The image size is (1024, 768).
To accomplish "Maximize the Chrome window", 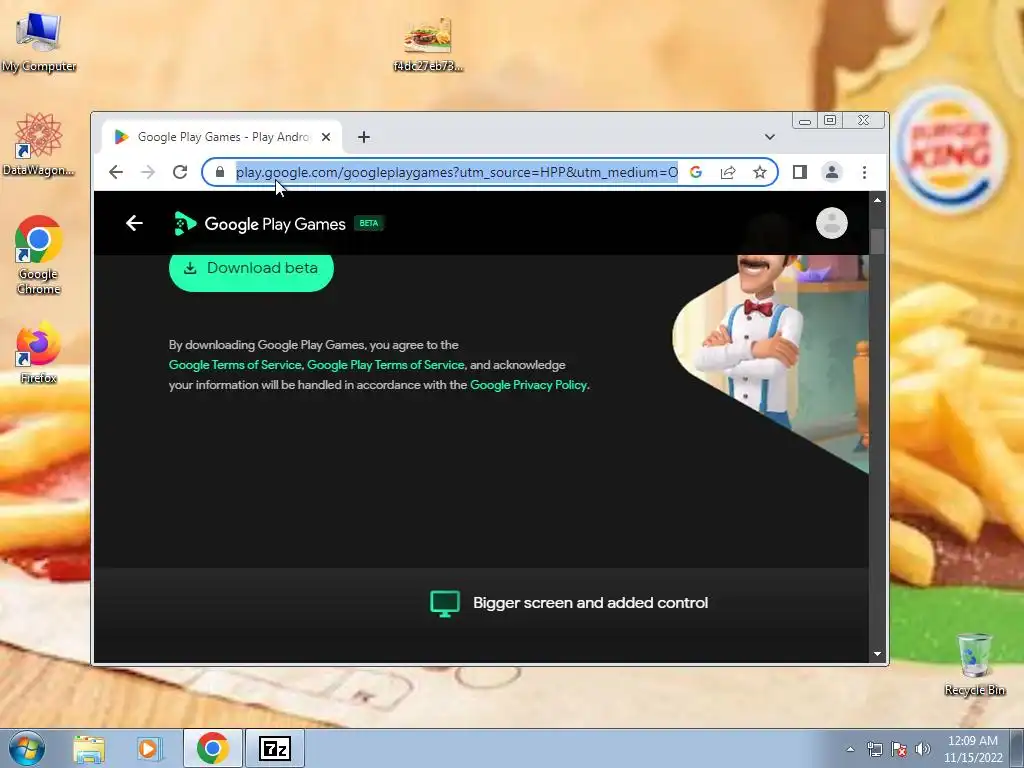I will [830, 121].
